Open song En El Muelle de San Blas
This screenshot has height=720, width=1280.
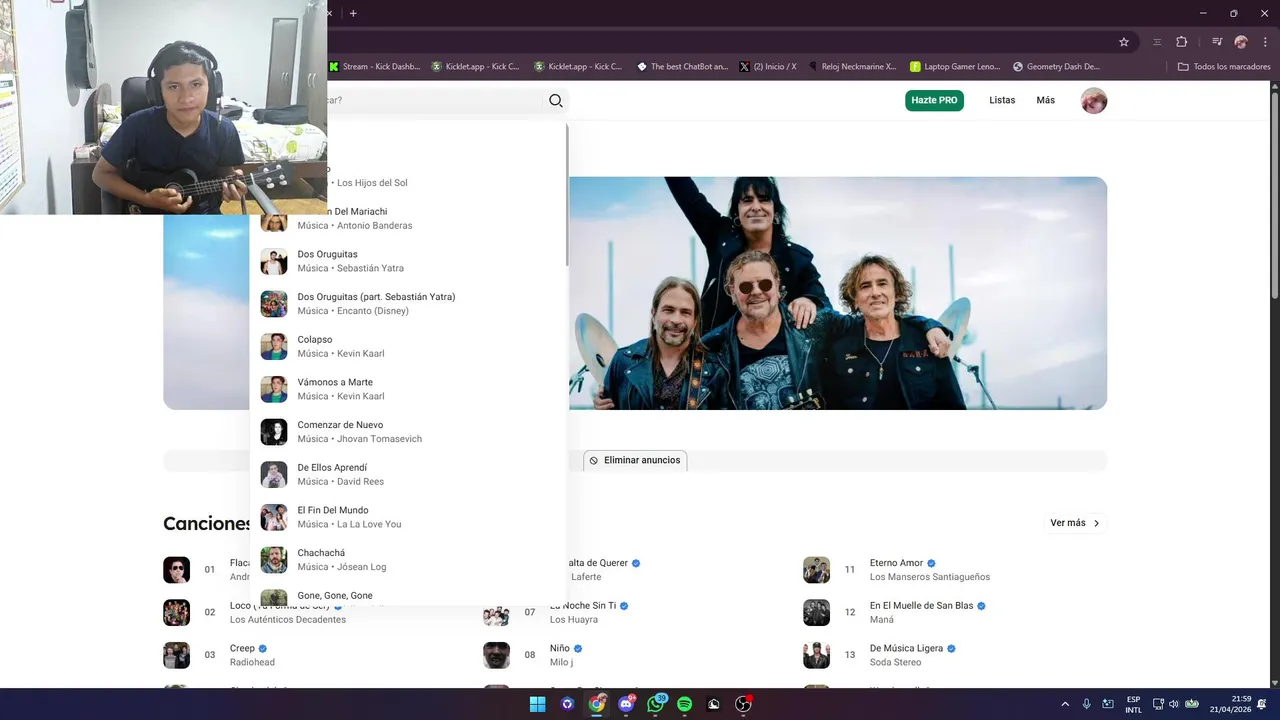click(x=921, y=605)
